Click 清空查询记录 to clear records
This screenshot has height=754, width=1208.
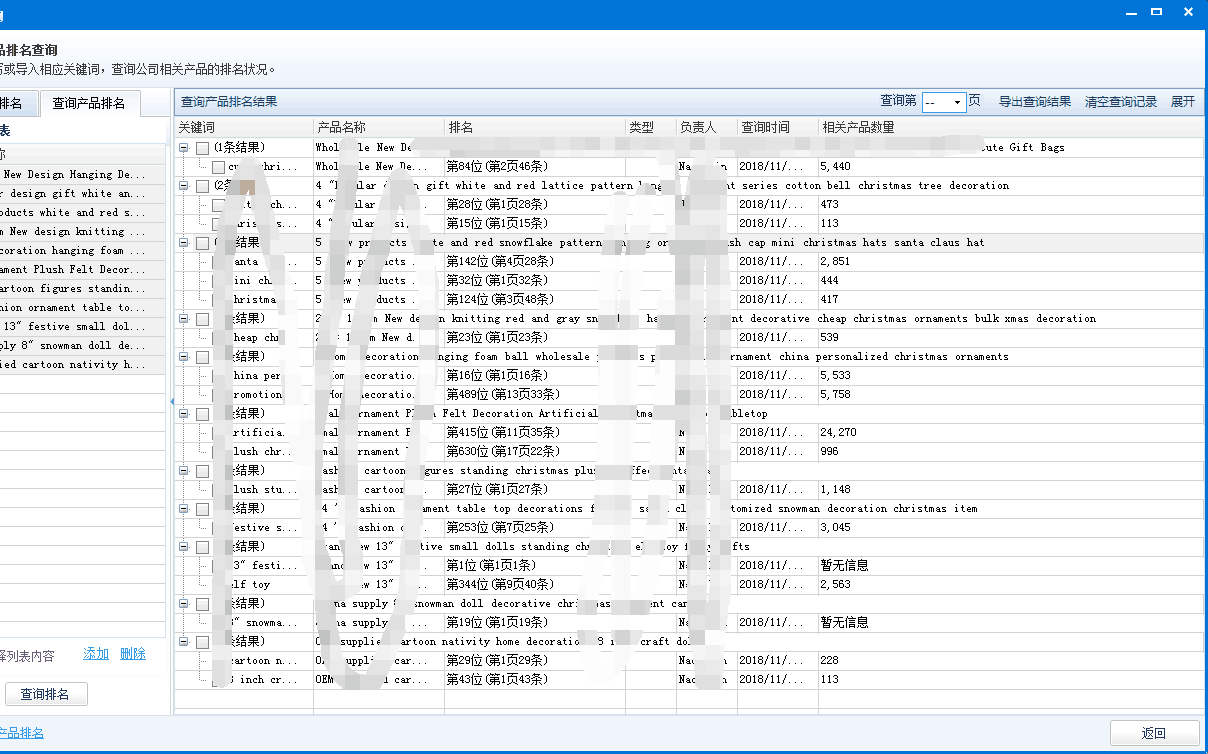coord(1120,102)
